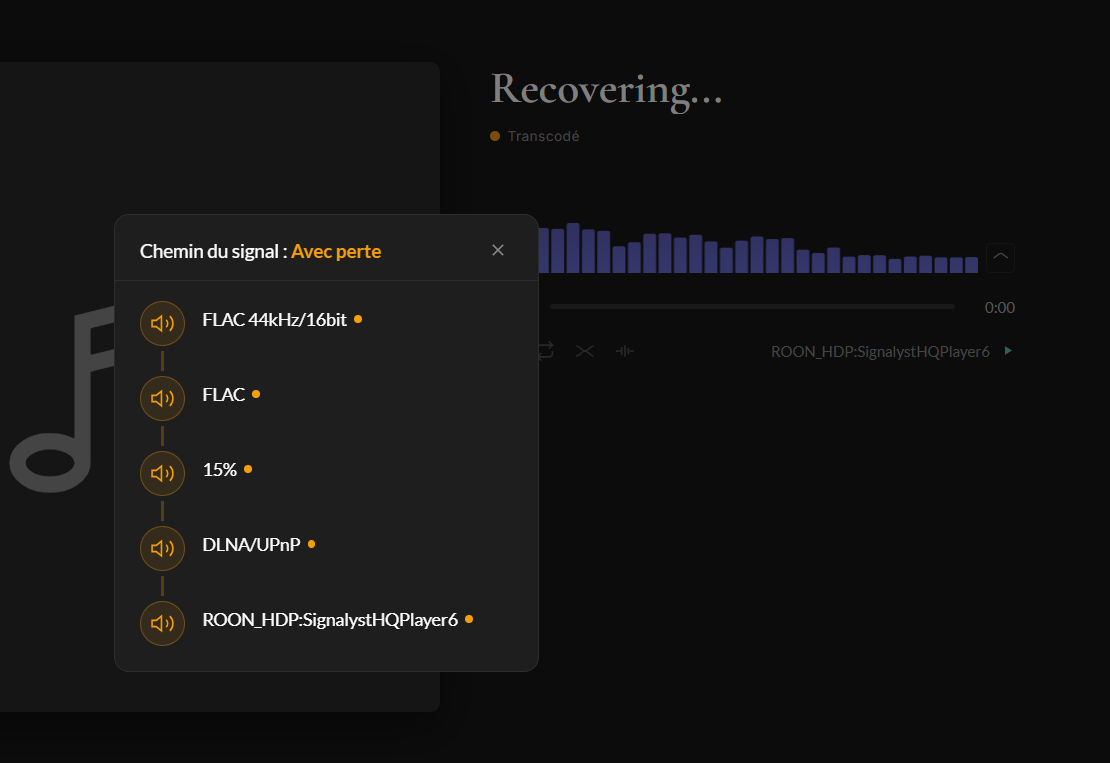Click the Avec perte quality label
The image size is (1110, 763).
(336, 251)
